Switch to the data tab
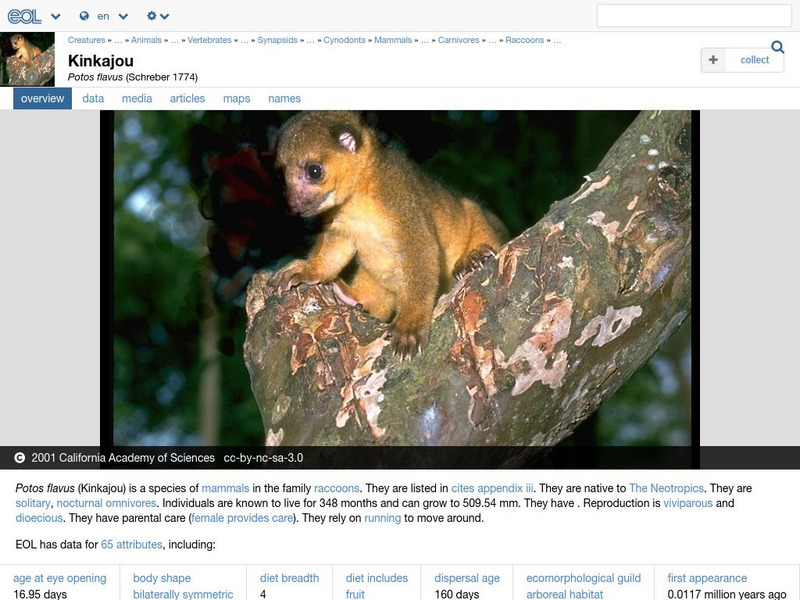 click(92, 99)
